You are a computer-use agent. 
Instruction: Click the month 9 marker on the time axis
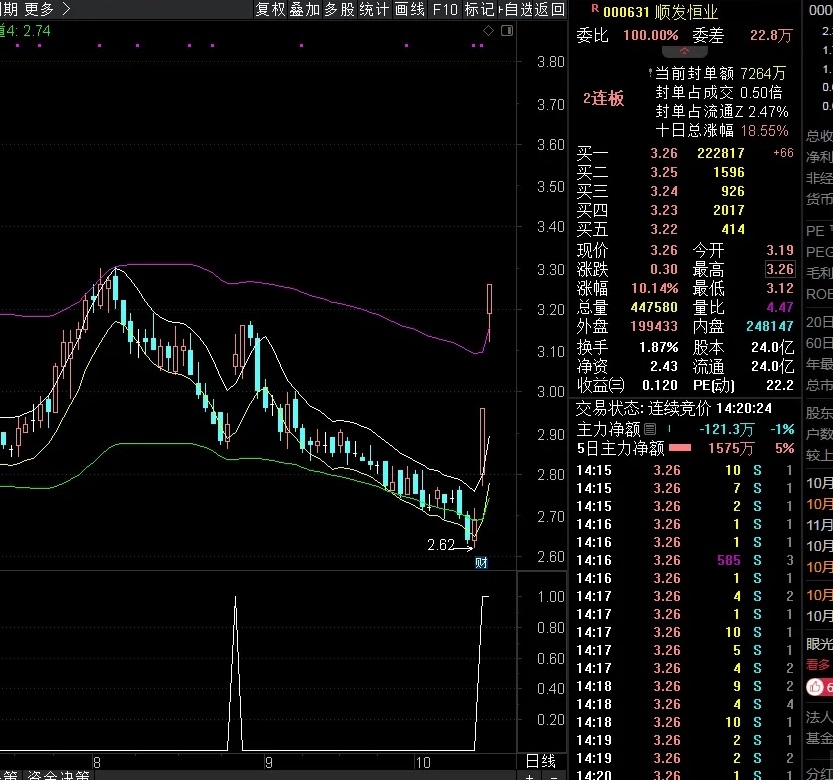click(x=269, y=763)
